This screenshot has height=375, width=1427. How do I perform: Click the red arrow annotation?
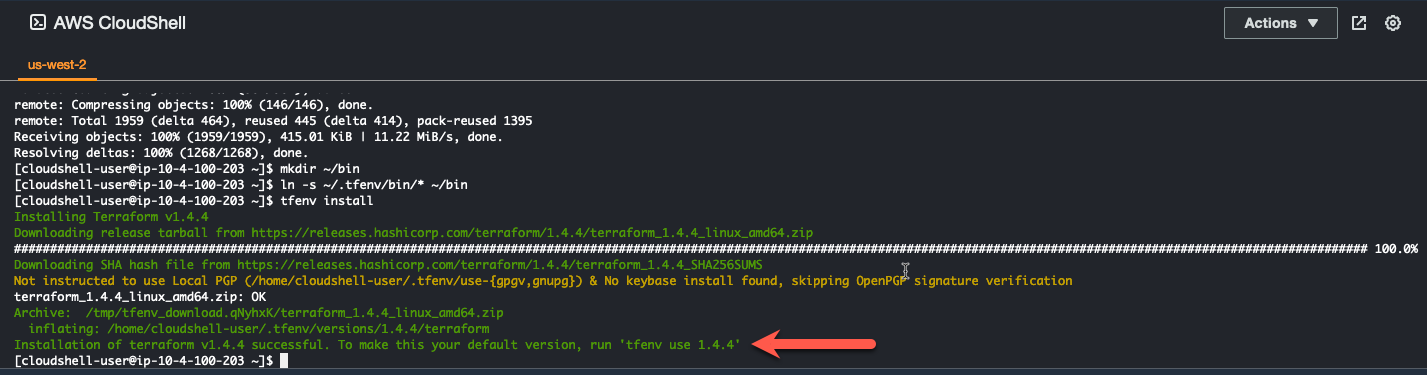point(814,344)
